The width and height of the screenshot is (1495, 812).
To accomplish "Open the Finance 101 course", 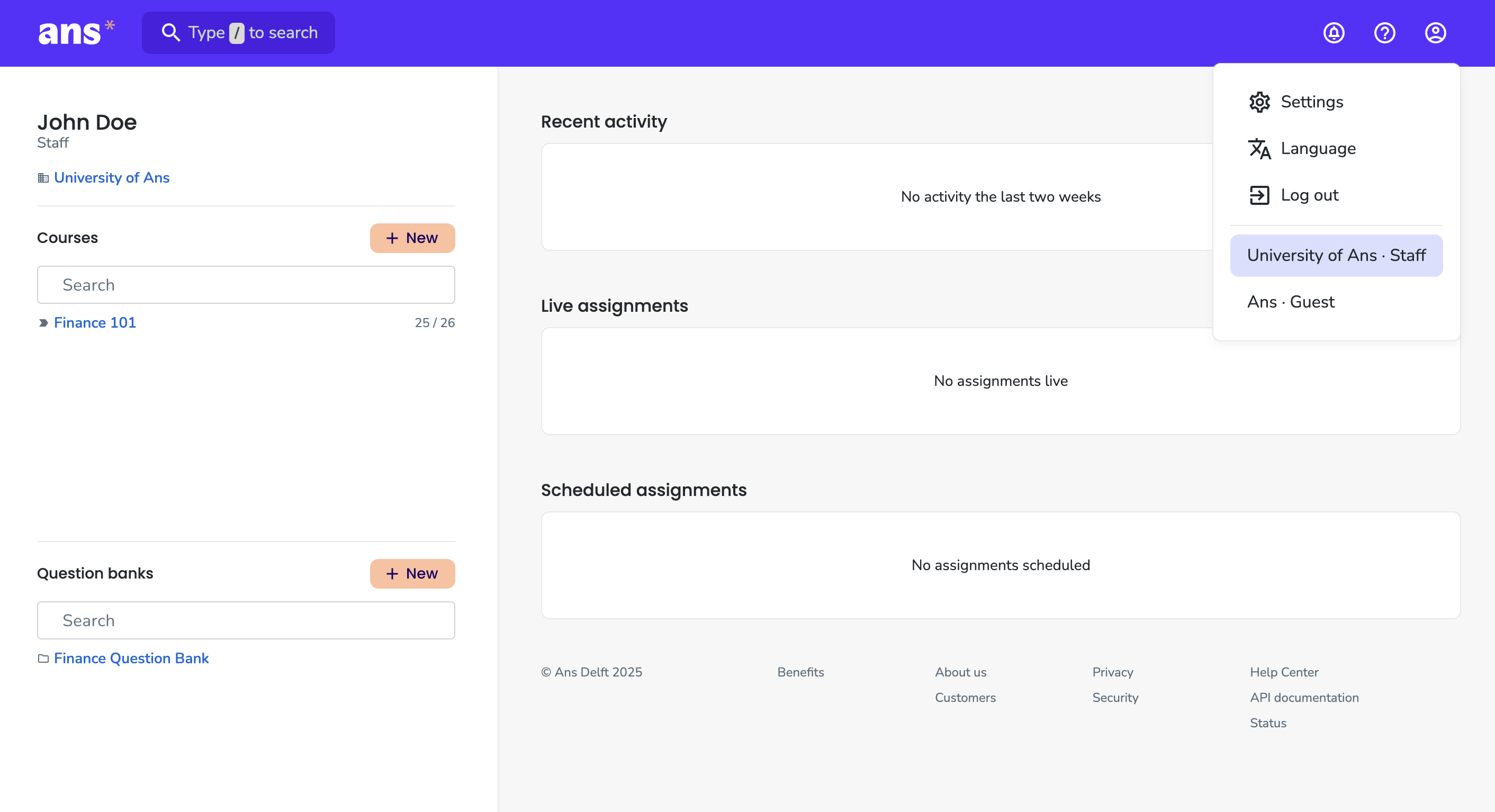I will click(95, 323).
